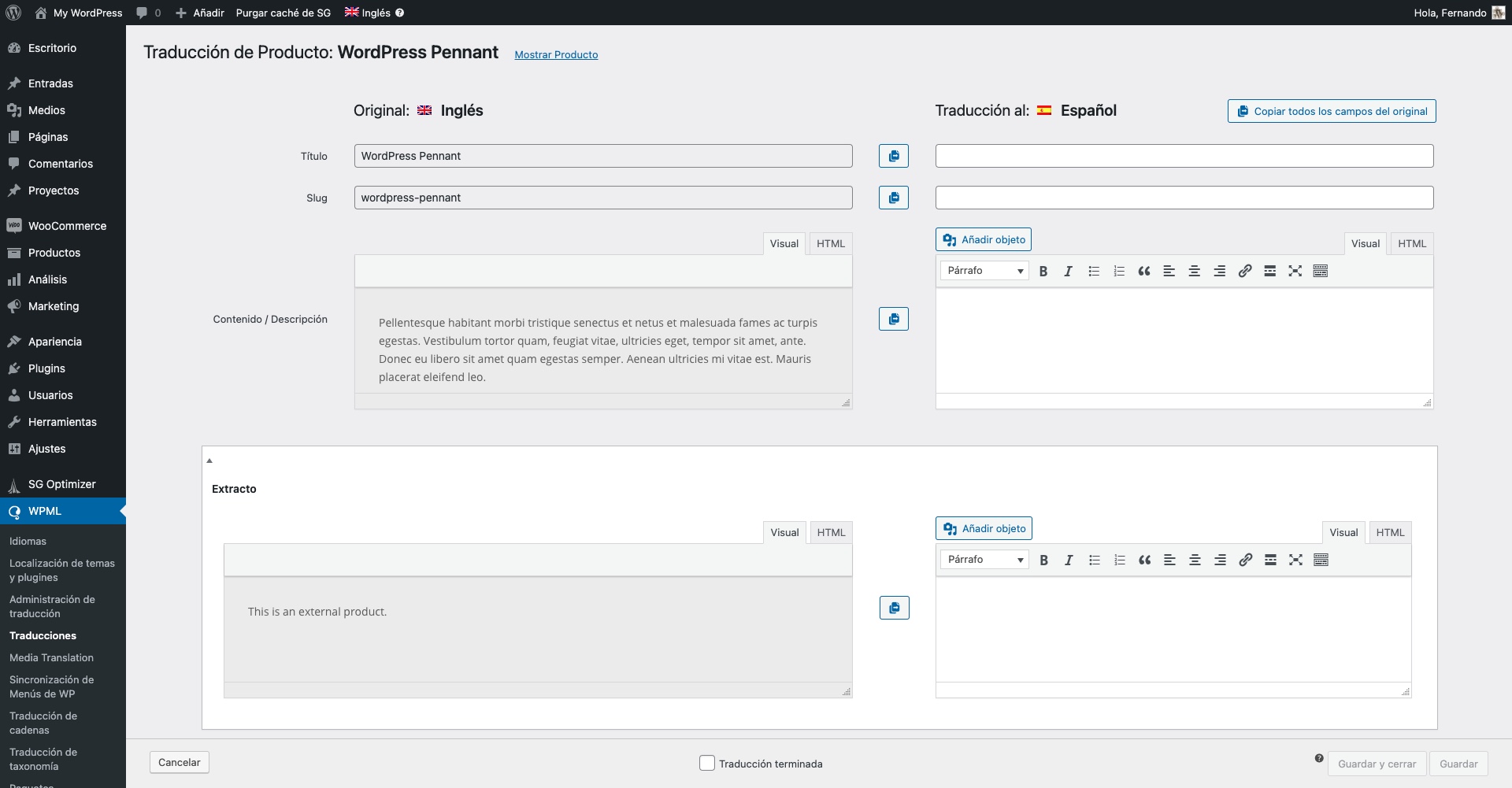Enable fullscreen mode in the description editor
This screenshot has width=1512, height=788.
(1295, 271)
